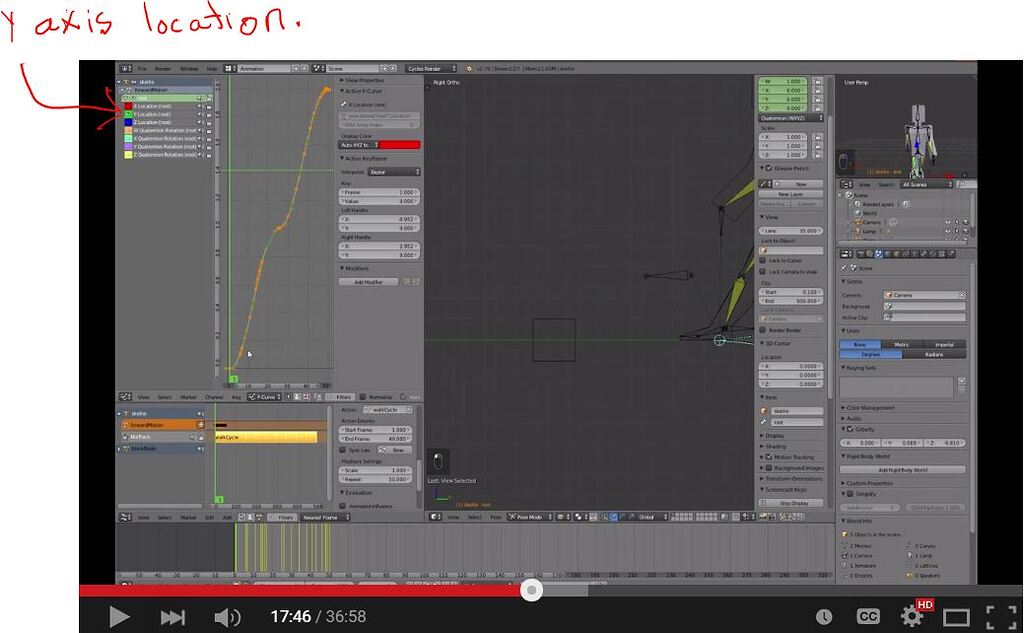Screen dimensions: 1024x633
Task: Play the YouTube video
Action: click(x=119, y=616)
